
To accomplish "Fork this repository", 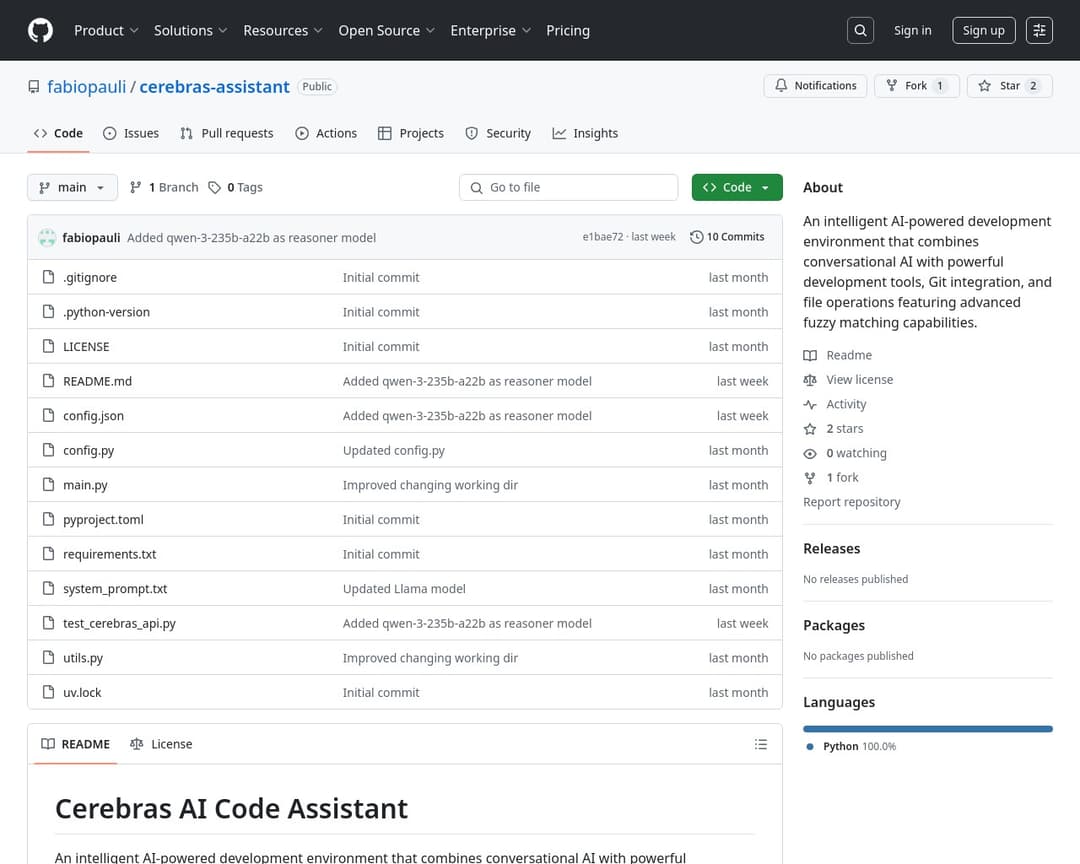I will 917,85.
